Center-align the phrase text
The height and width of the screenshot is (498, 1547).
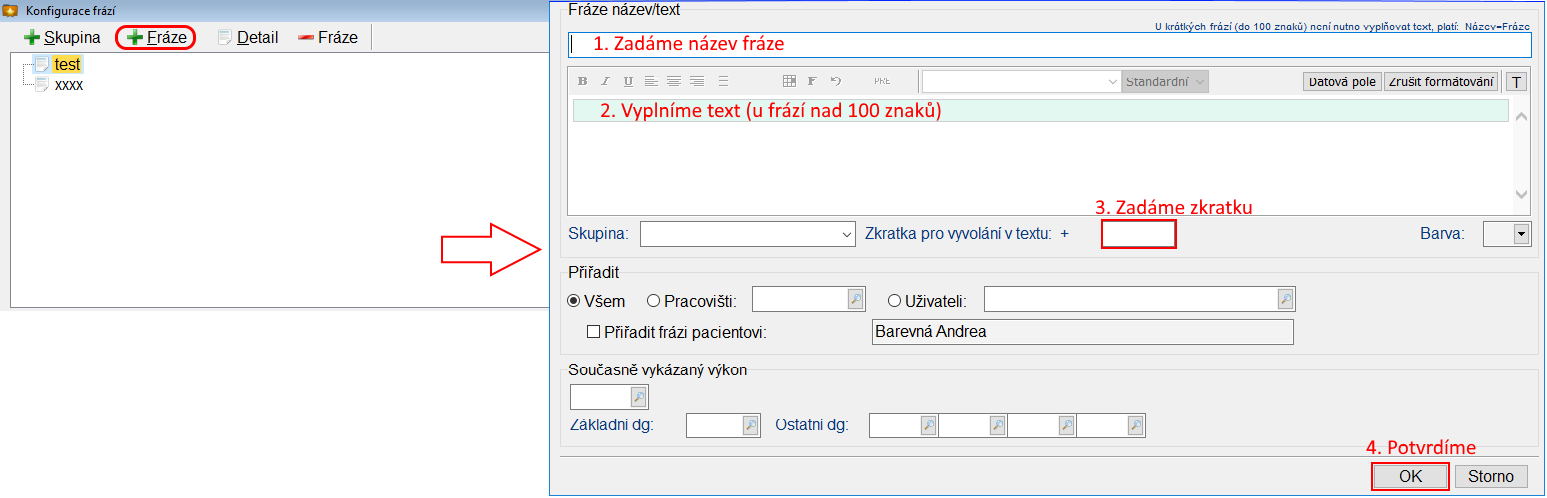(x=674, y=82)
